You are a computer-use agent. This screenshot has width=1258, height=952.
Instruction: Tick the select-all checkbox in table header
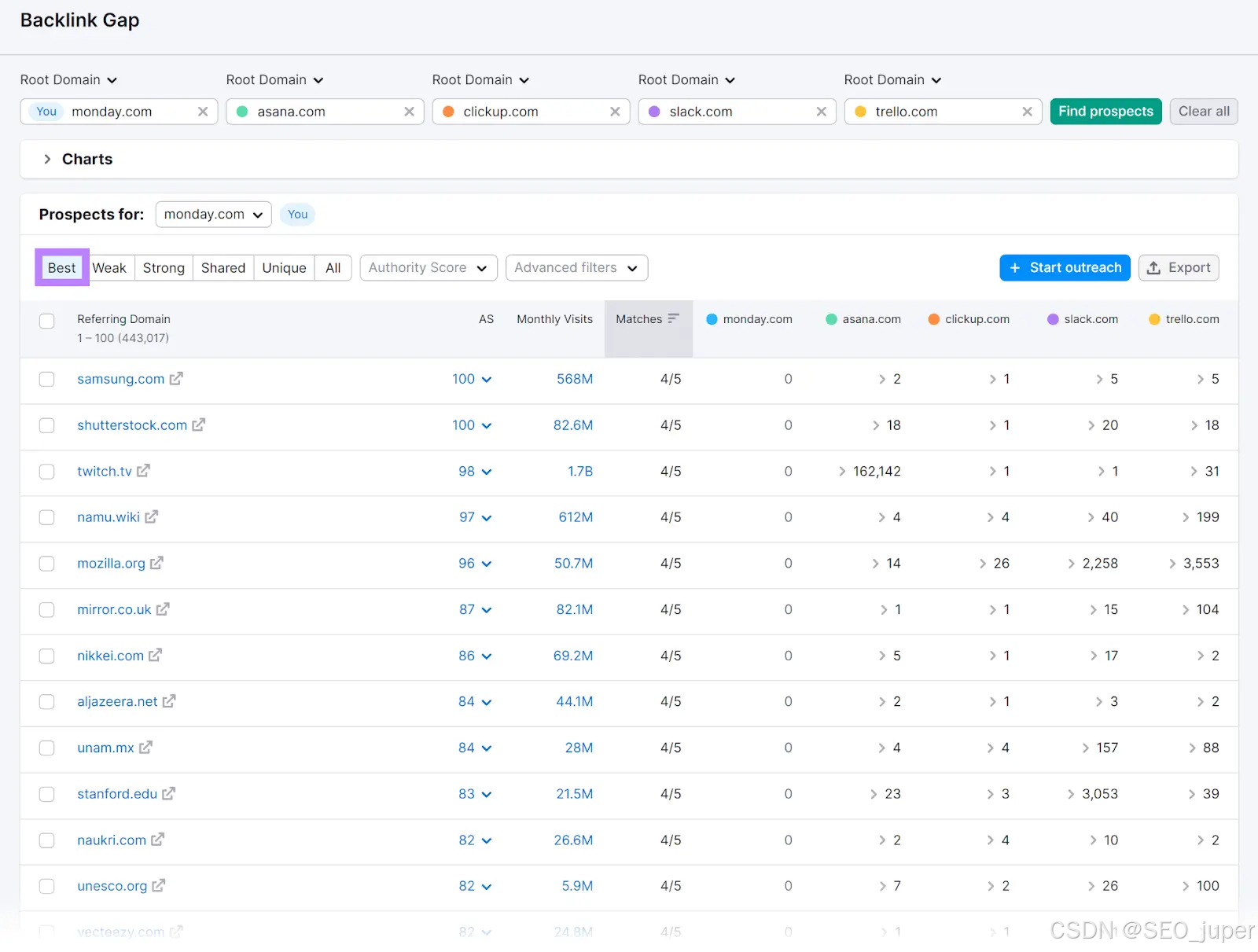[x=47, y=321]
